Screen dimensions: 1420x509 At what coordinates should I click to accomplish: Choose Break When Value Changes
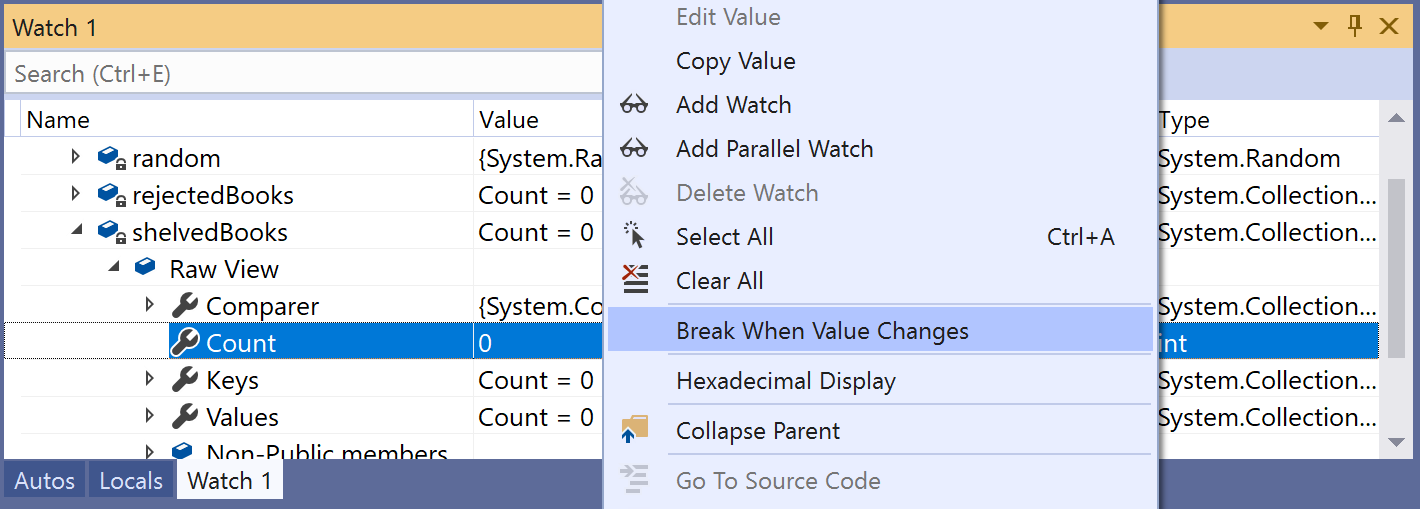pos(822,331)
